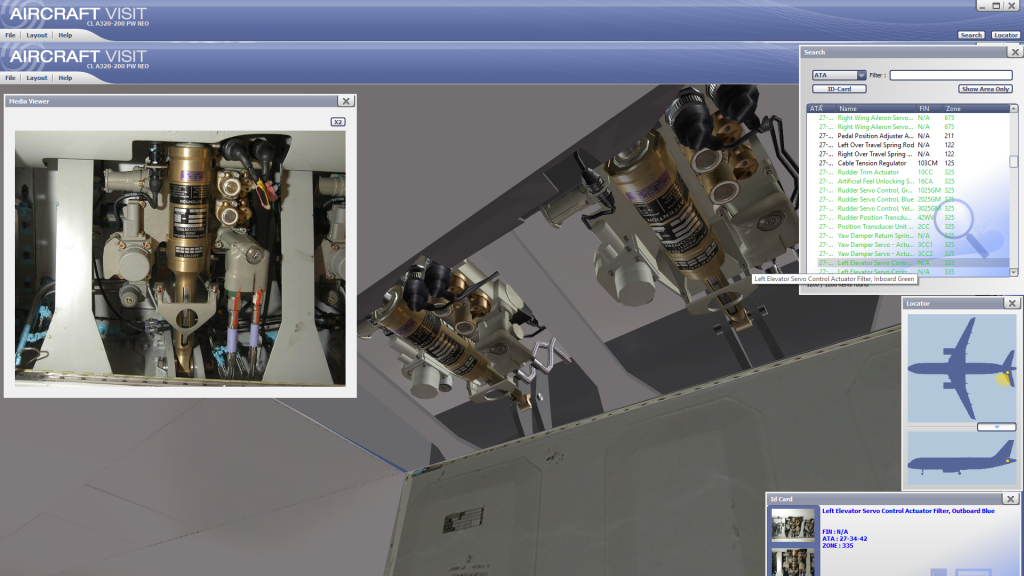The height and width of the screenshot is (576, 1024).
Task: Click the 'FIN : N/A' text in Id Card
Action: tap(835, 532)
